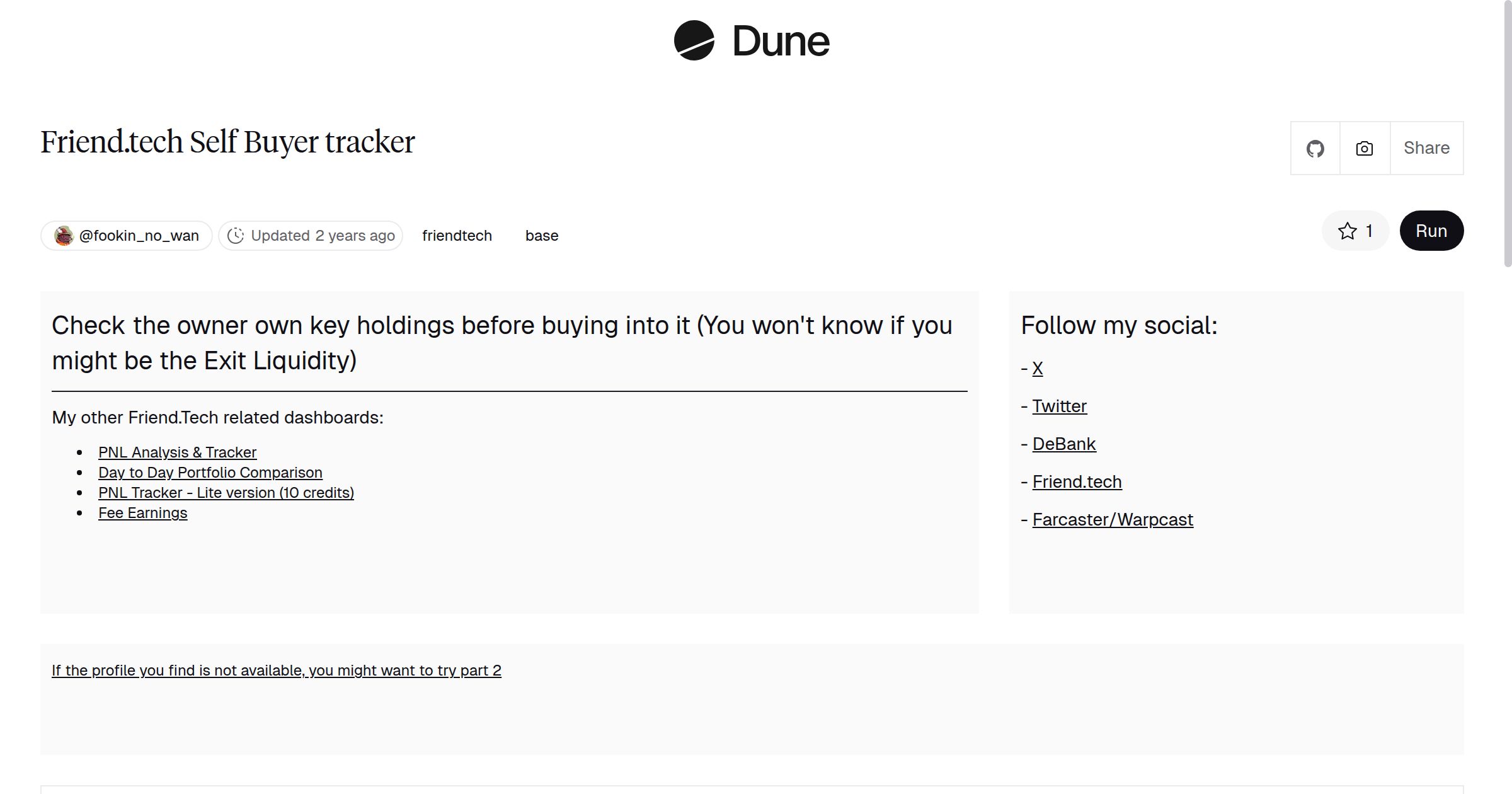This screenshot has width=1512, height=794.
Task: Select the base tag
Action: coord(542,236)
